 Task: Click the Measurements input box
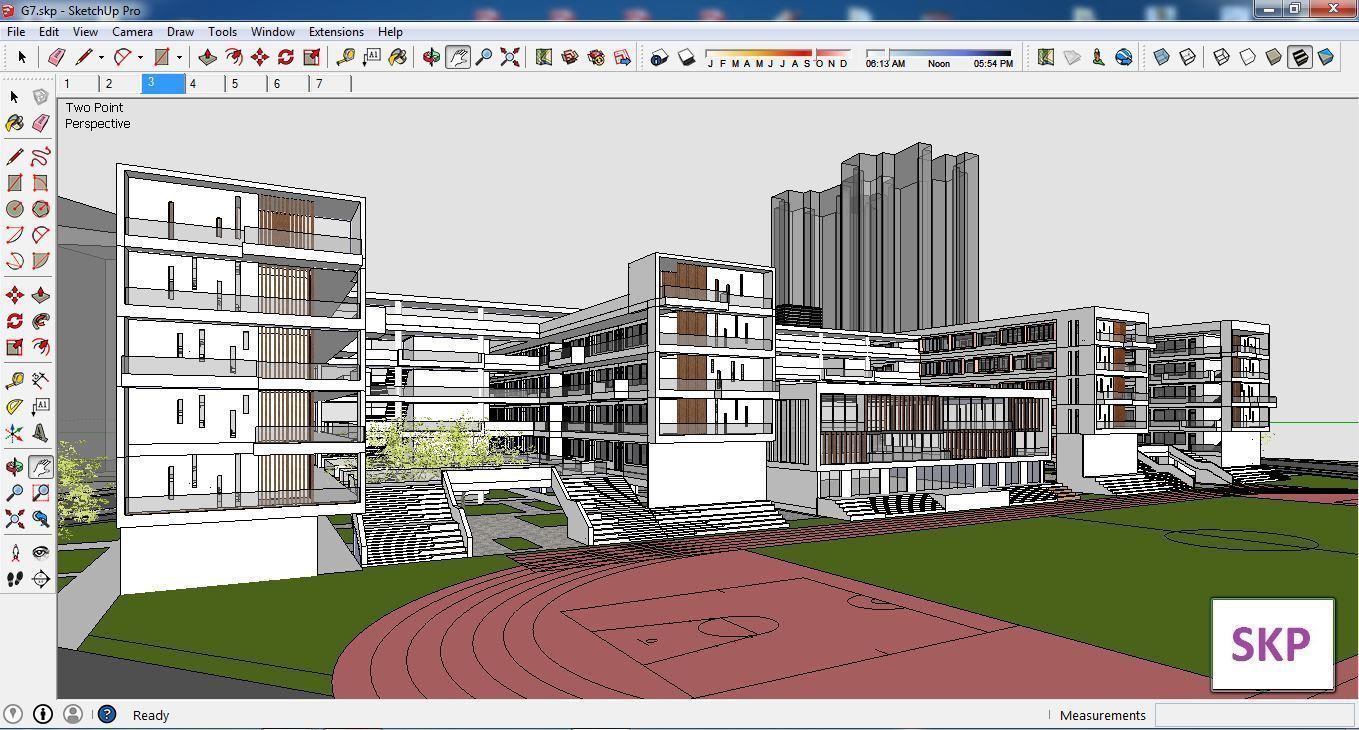pos(1254,715)
